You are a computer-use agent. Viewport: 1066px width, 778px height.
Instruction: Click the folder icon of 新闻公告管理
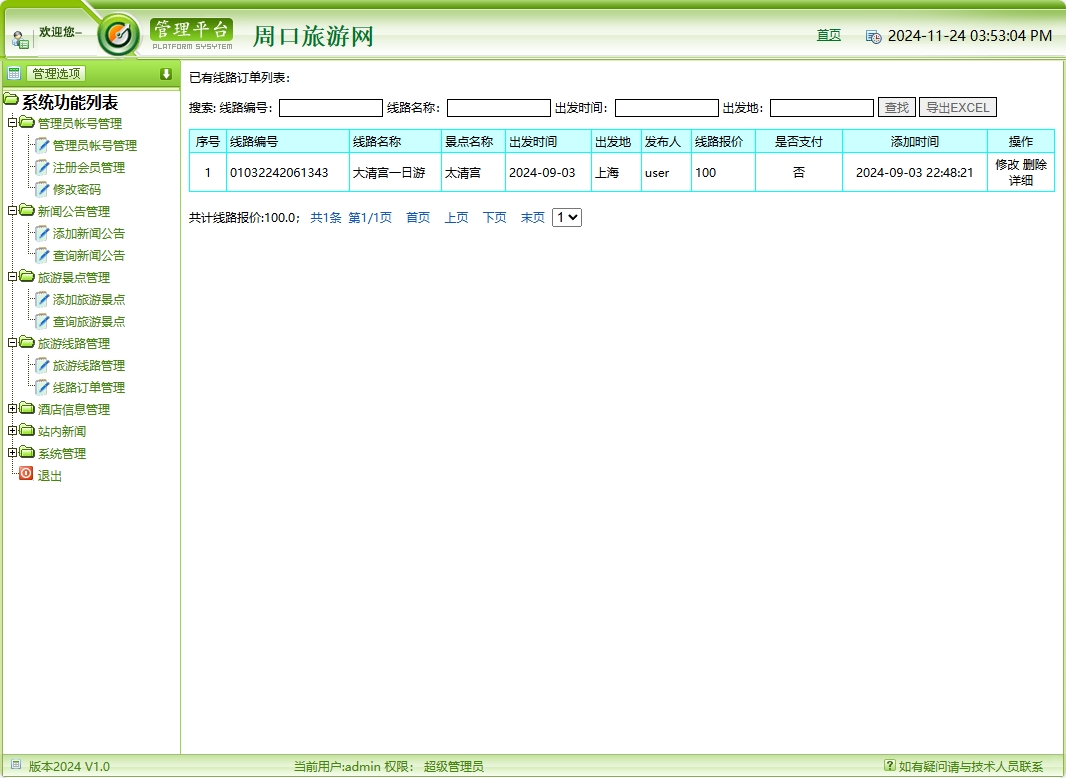(x=27, y=211)
